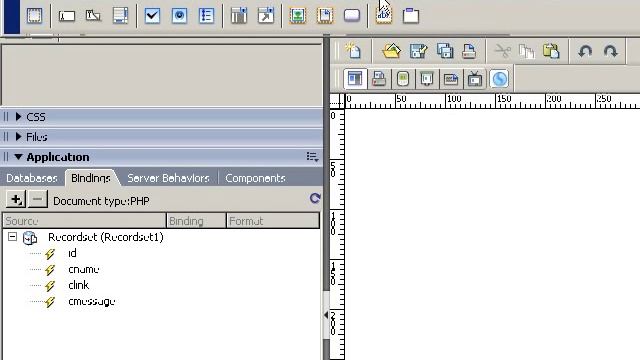The image size is (640, 360).
Task: Redo the last undone action
Action: point(610,51)
